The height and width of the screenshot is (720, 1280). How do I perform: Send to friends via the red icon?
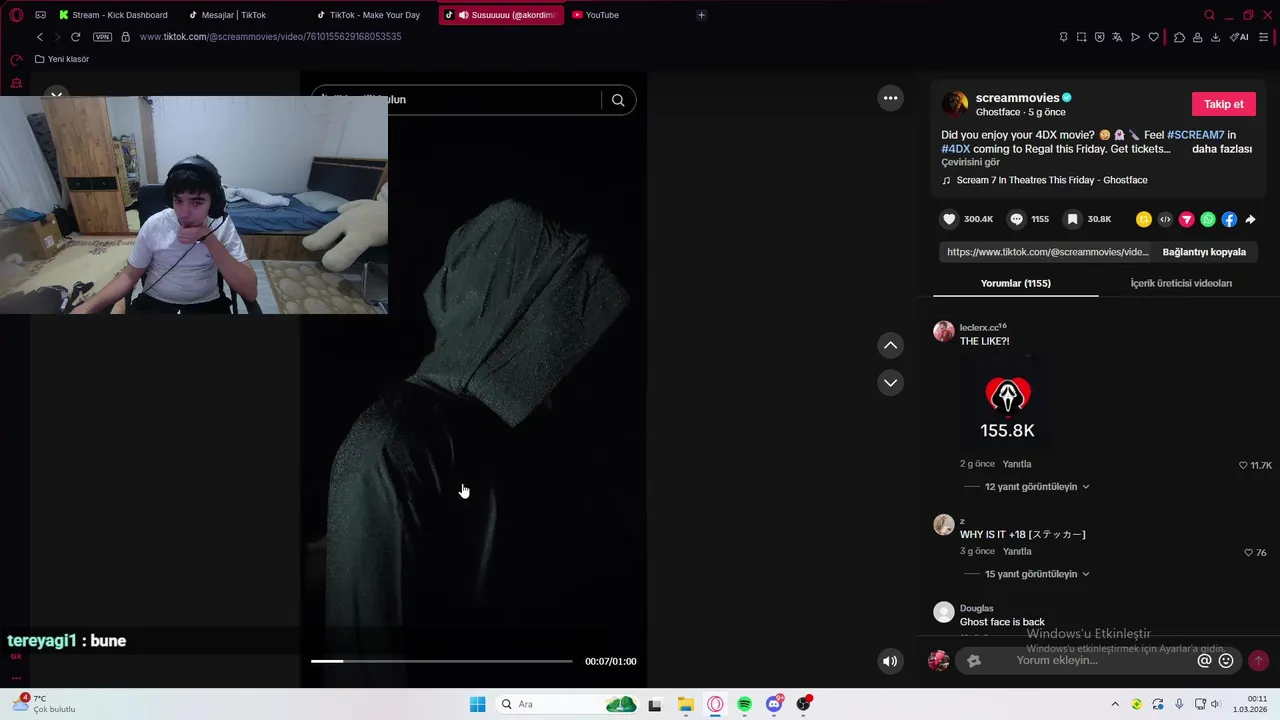[x=1187, y=219]
